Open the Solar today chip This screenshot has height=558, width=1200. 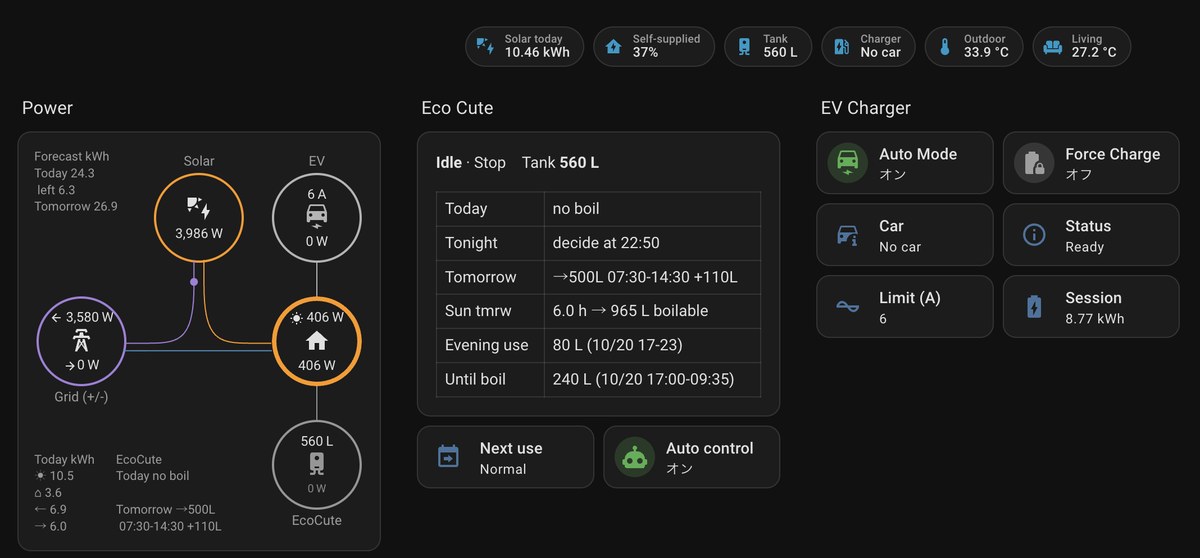525,46
